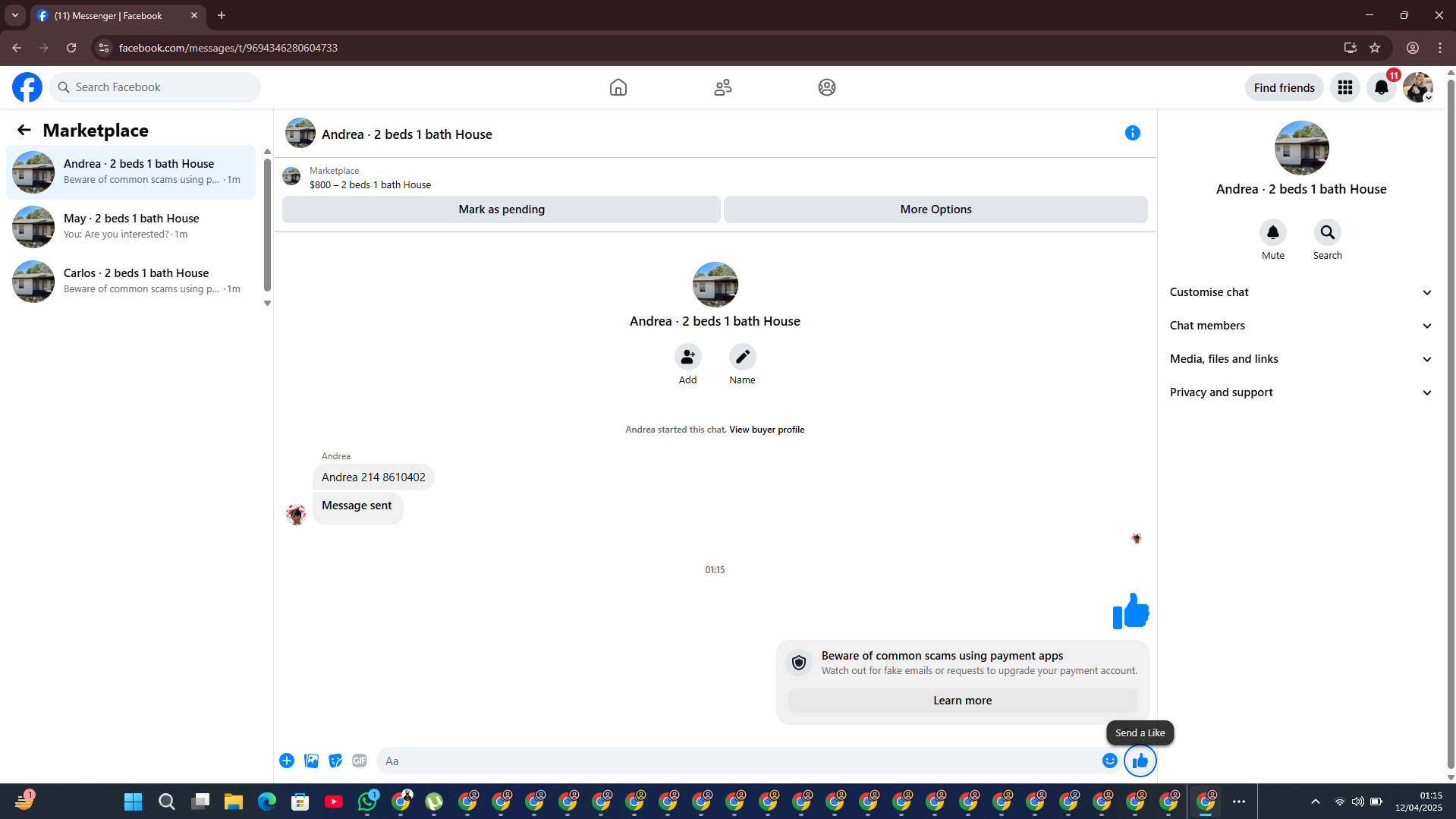Bookmark this tab with the star
Image resolution: width=1456 pixels, height=819 pixels.
[x=1375, y=48]
